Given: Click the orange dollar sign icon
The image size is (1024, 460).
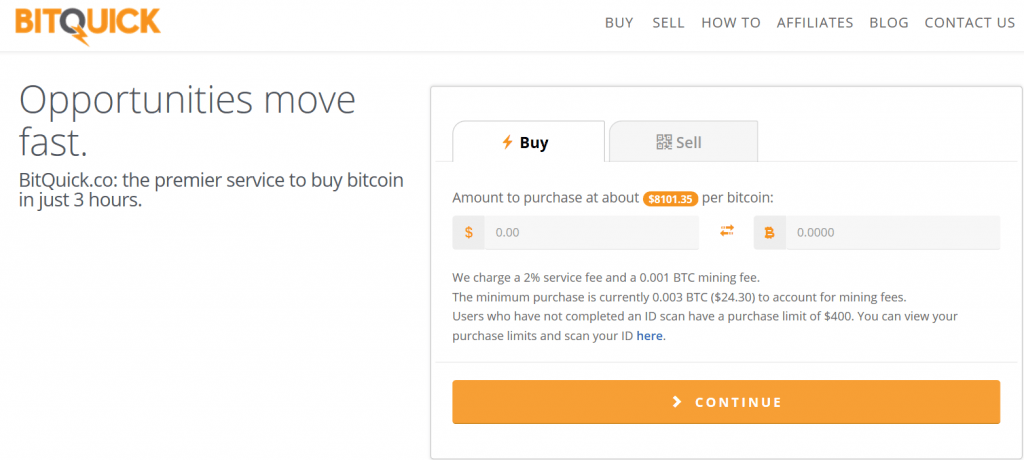Looking at the screenshot, I should coord(468,233).
